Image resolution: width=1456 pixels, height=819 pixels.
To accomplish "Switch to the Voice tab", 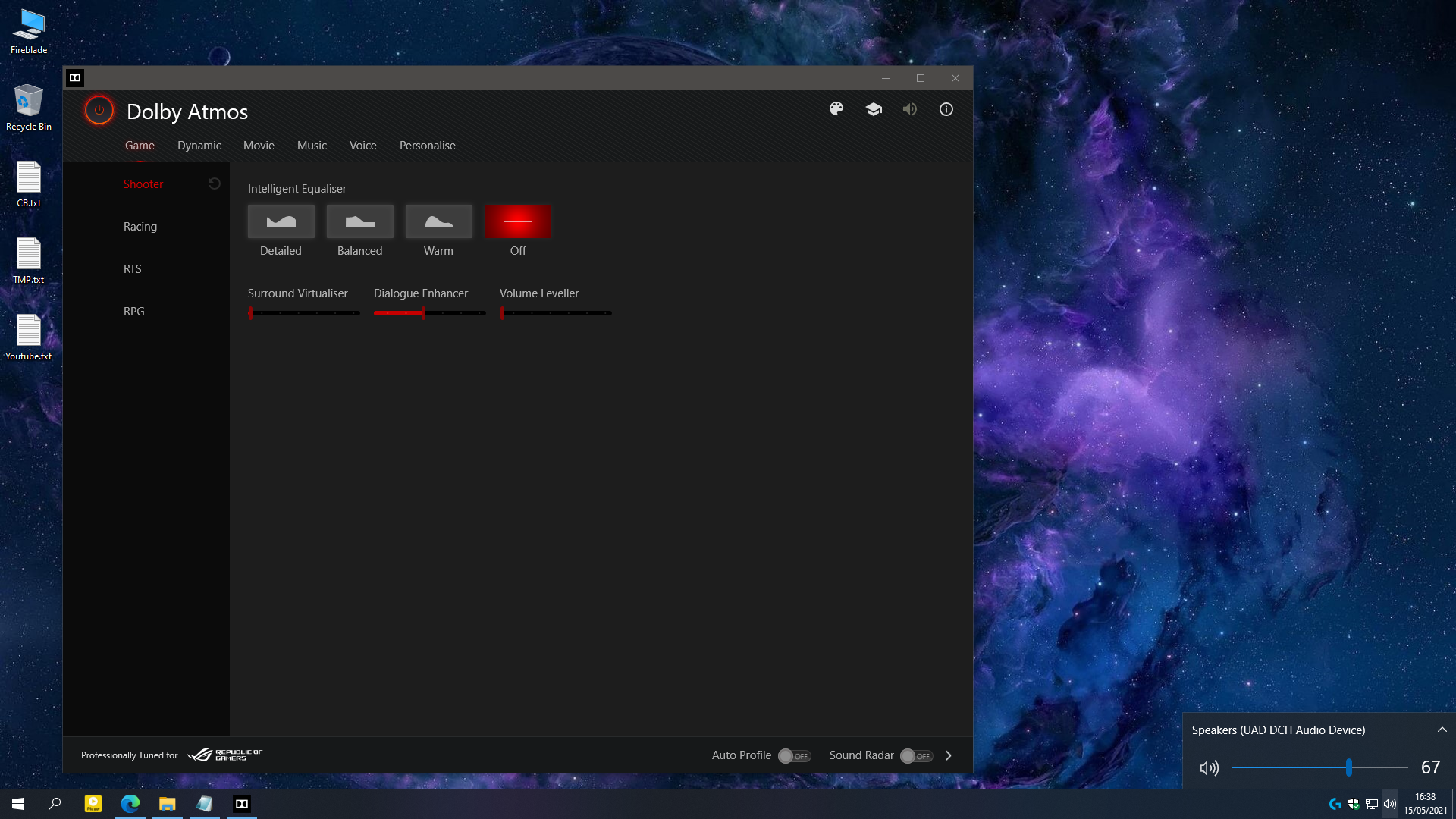I will (x=363, y=146).
